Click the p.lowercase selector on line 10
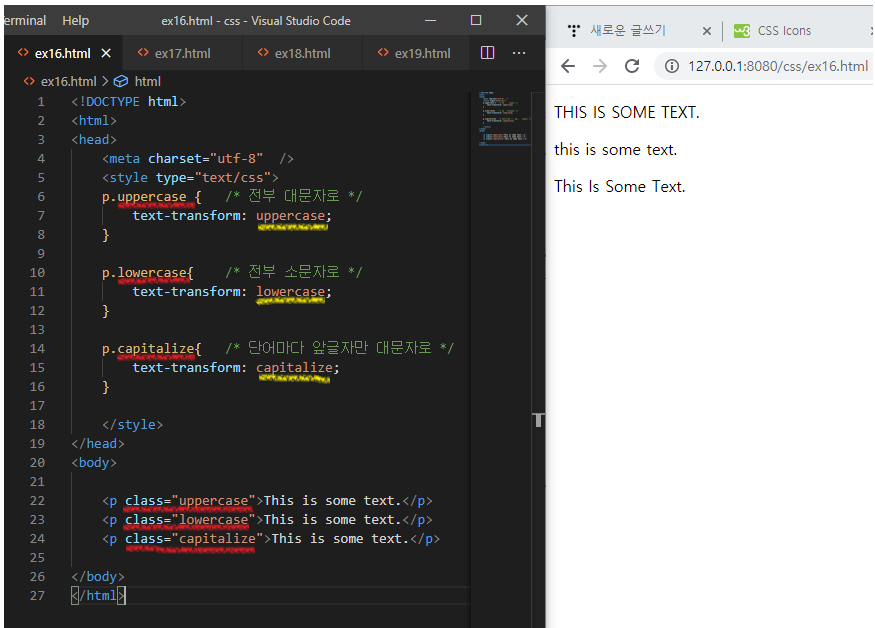 point(144,273)
